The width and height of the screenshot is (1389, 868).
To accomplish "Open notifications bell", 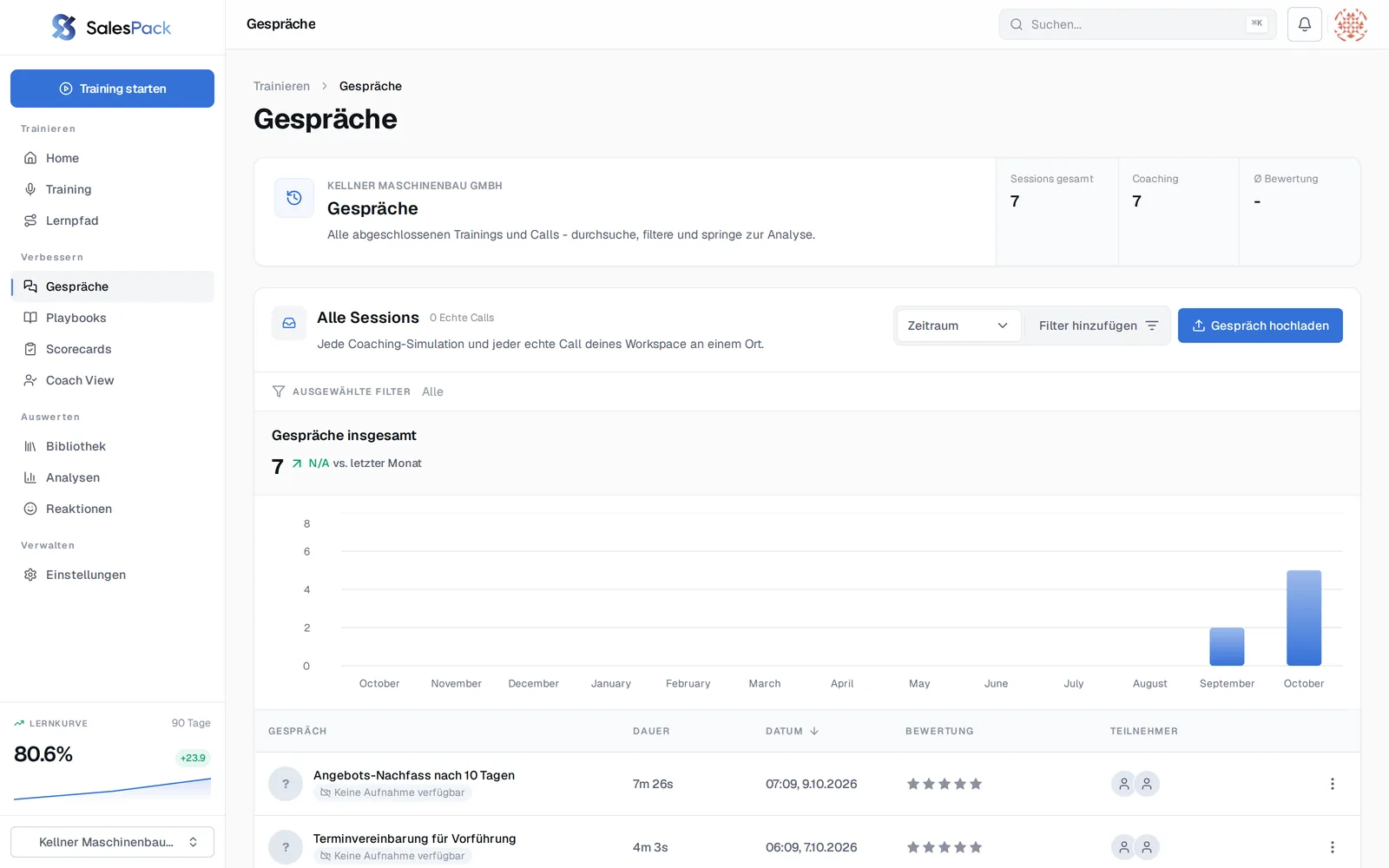I will point(1304,24).
